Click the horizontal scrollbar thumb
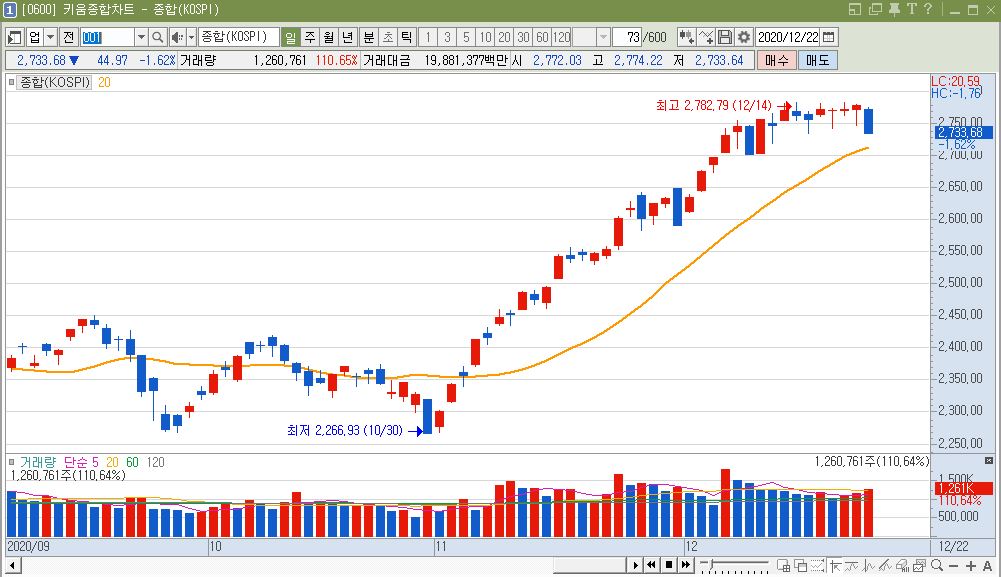The height and width of the screenshot is (577, 1001). (x=589, y=566)
